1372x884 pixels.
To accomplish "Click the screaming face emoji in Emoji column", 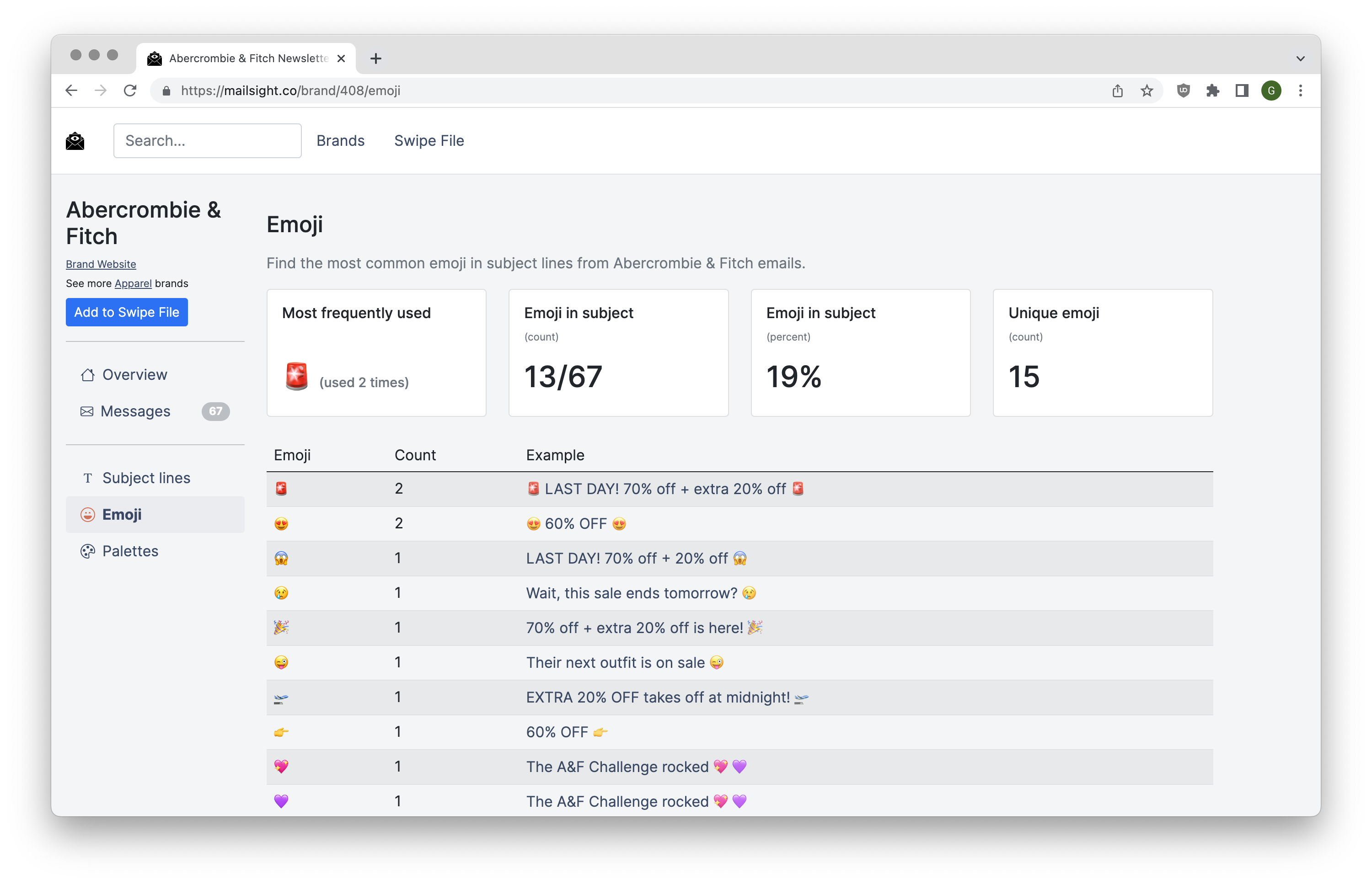I will (281, 559).
